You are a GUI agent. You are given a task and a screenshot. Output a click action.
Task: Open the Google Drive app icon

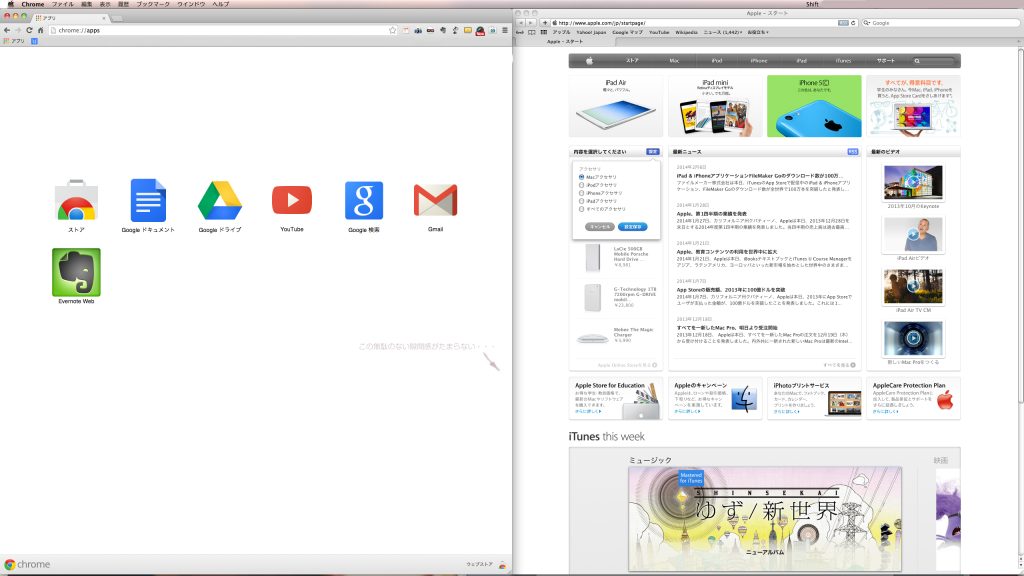coord(220,200)
